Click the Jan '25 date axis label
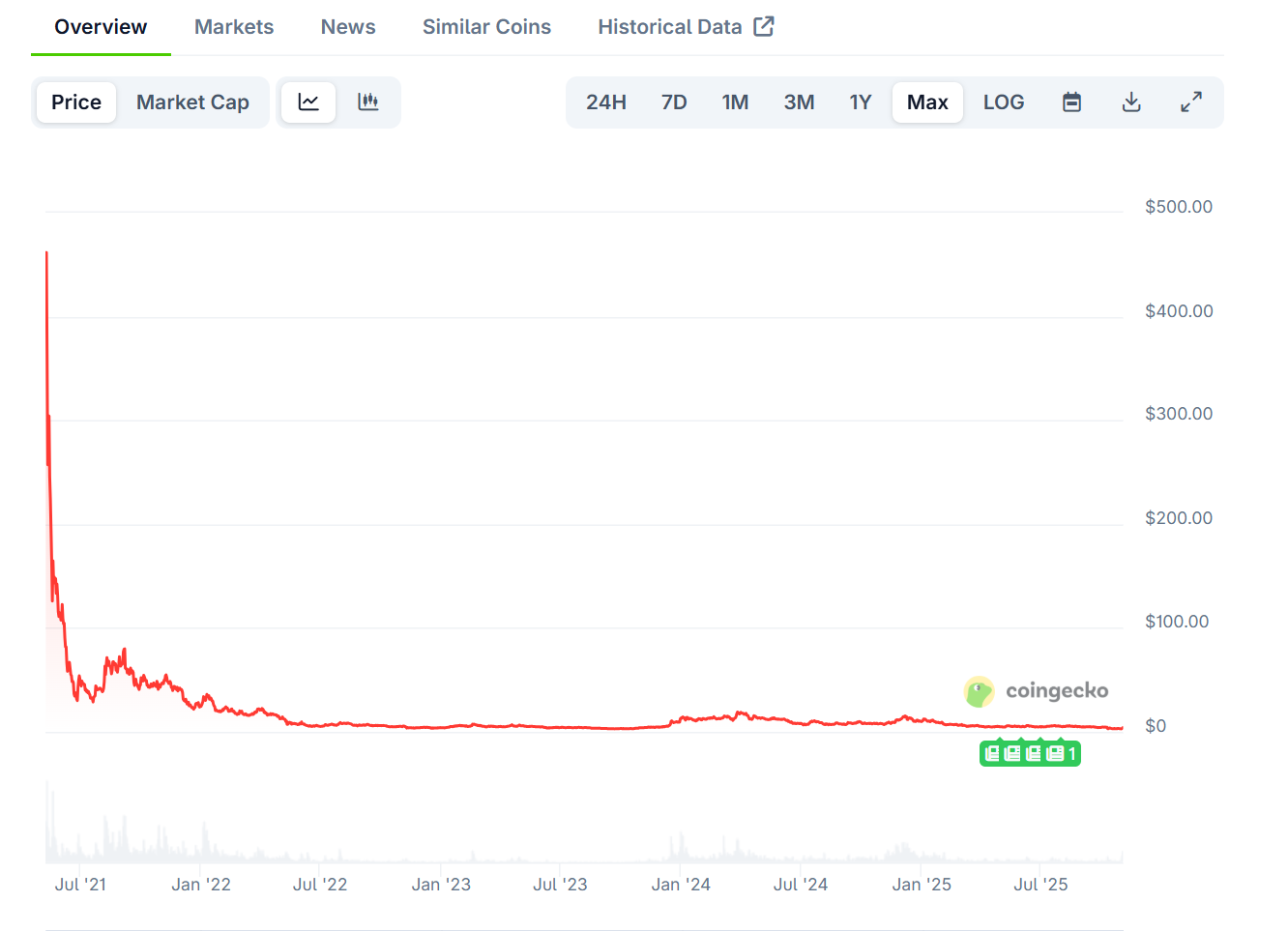The width and height of the screenshot is (1288, 931). [922, 885]
